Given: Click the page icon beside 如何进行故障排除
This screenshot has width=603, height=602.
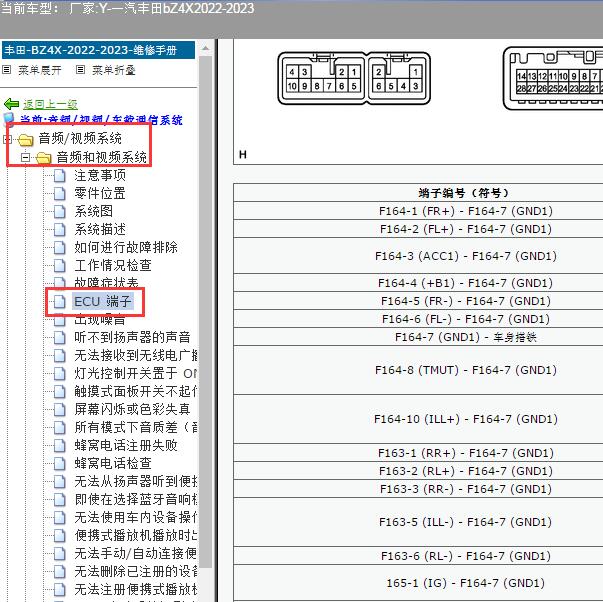Looking at the screenshot, I should [x=60, y=247].
